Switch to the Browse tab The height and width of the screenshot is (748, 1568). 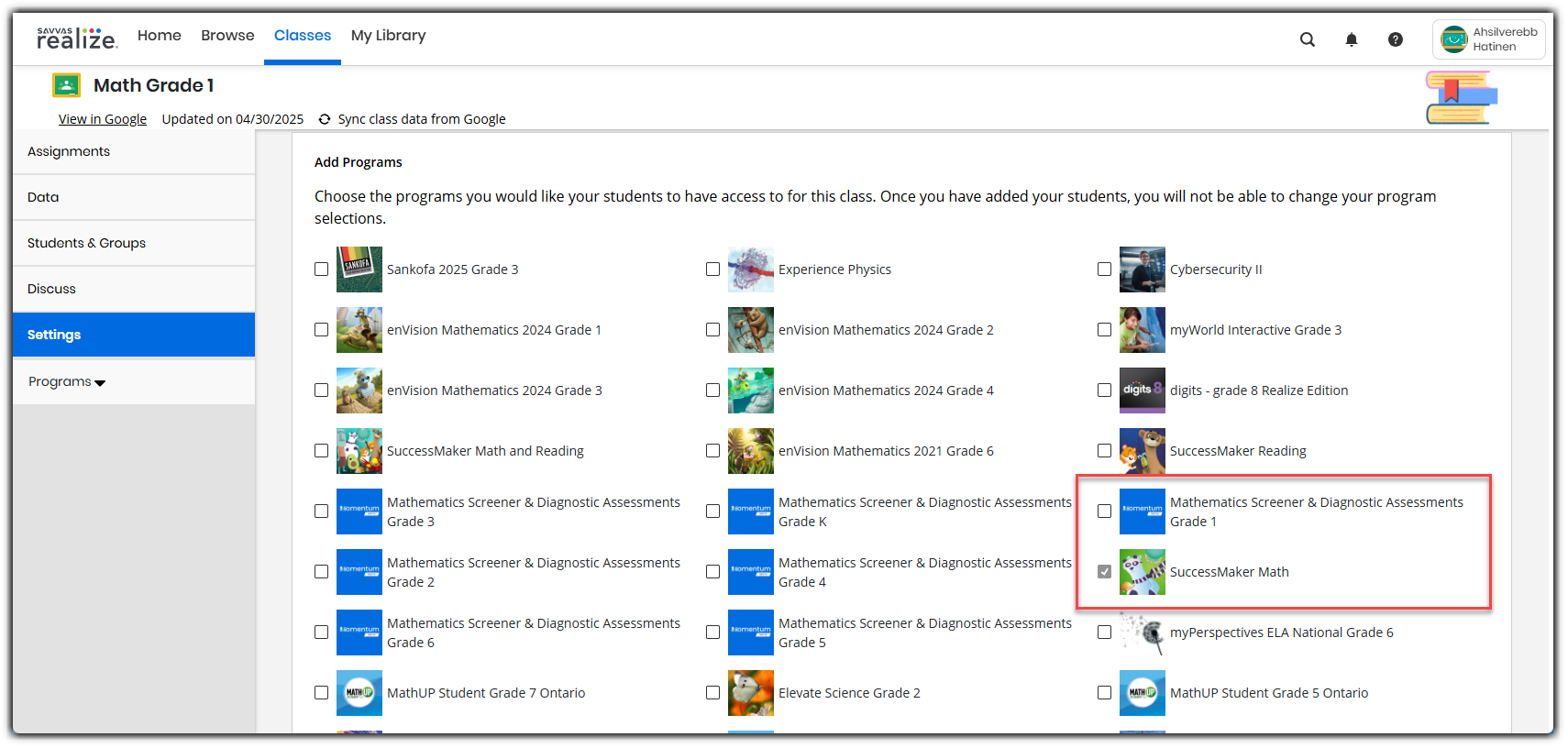[x=227, y=36]
